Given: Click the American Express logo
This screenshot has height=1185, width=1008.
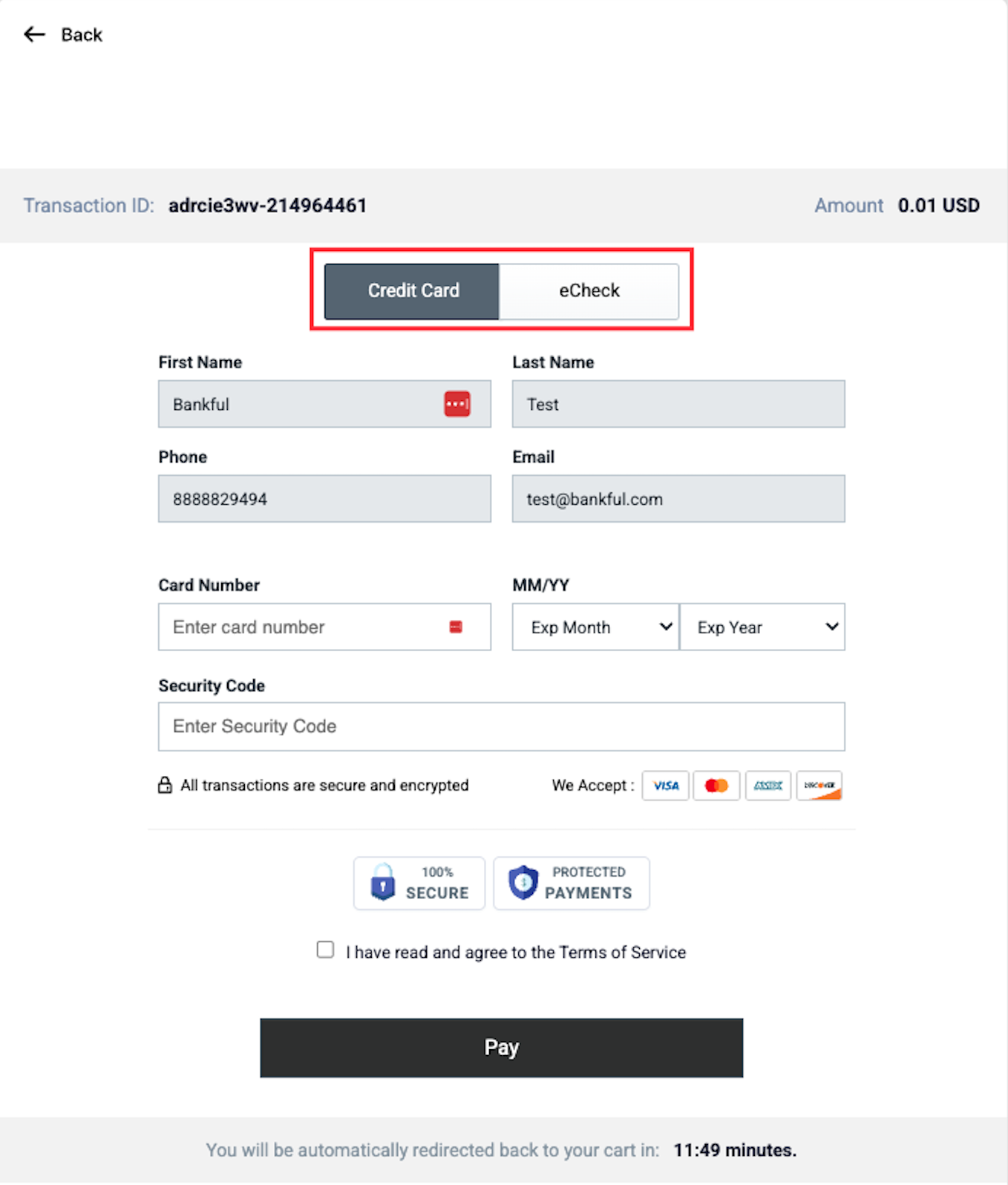Looking at the screenshot, I should pos(768,786).
